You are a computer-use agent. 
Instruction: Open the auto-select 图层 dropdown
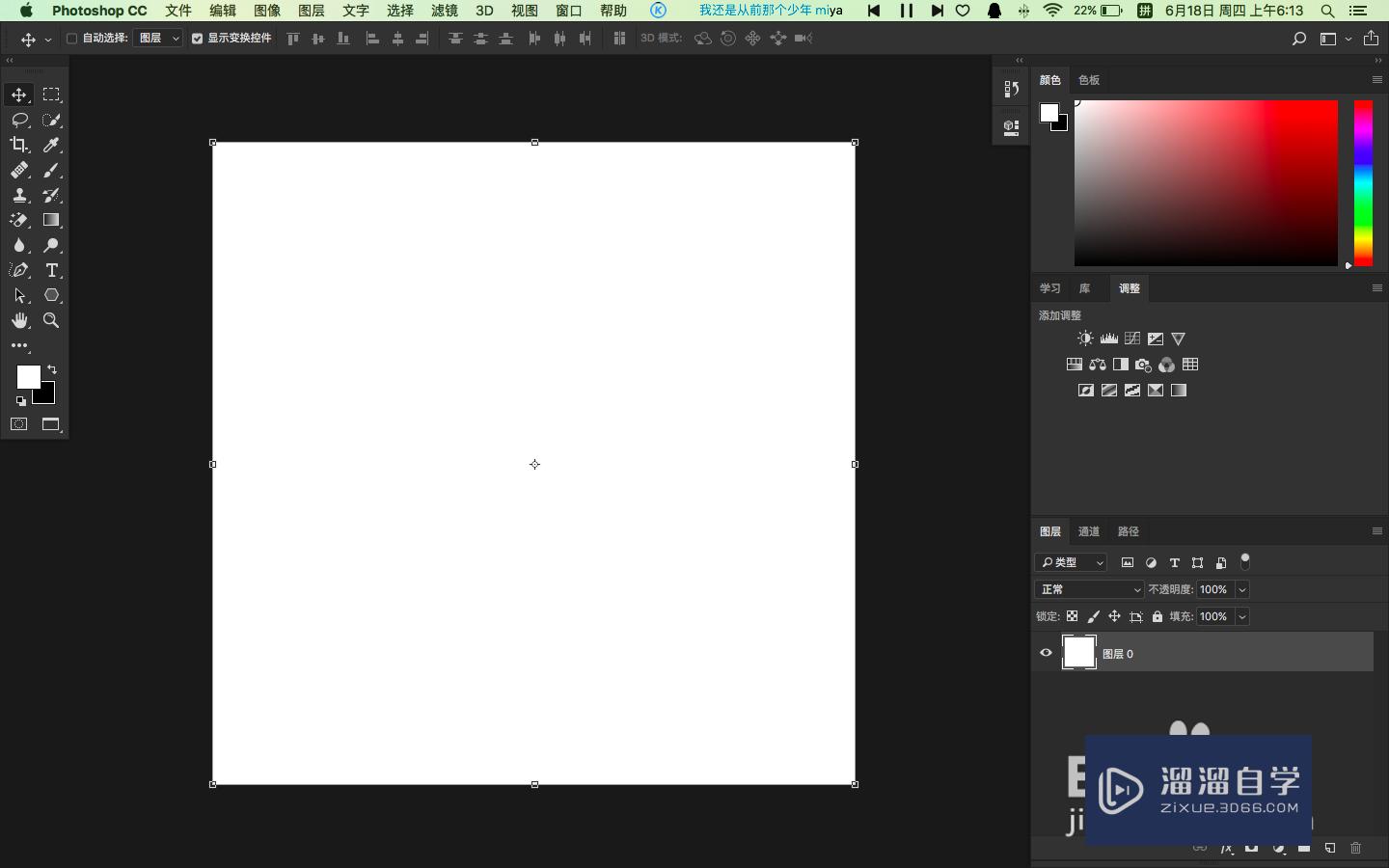point(158,39)
